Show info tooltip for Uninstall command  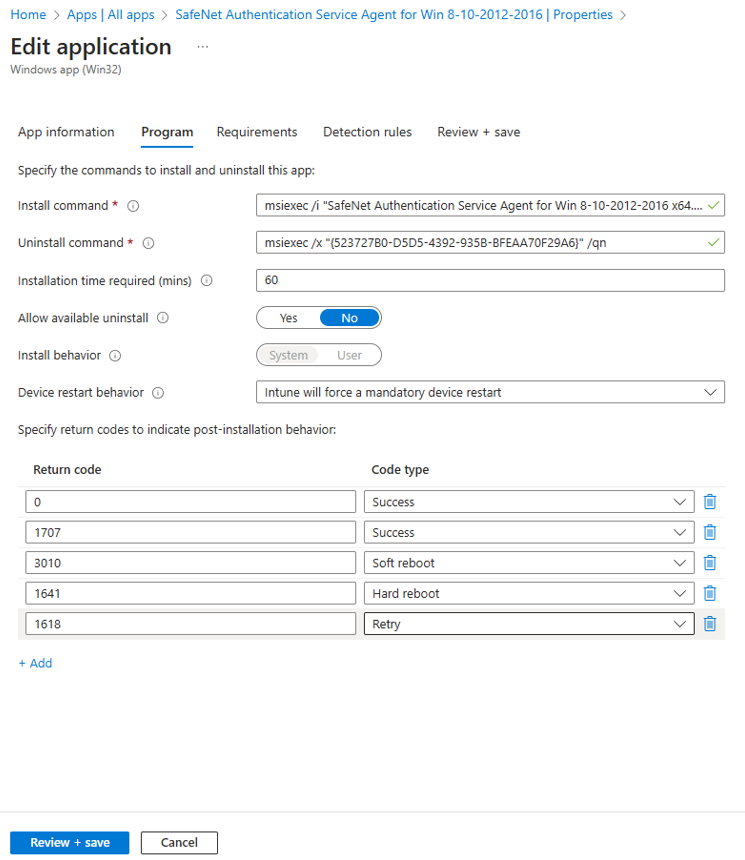coord(148,243)
